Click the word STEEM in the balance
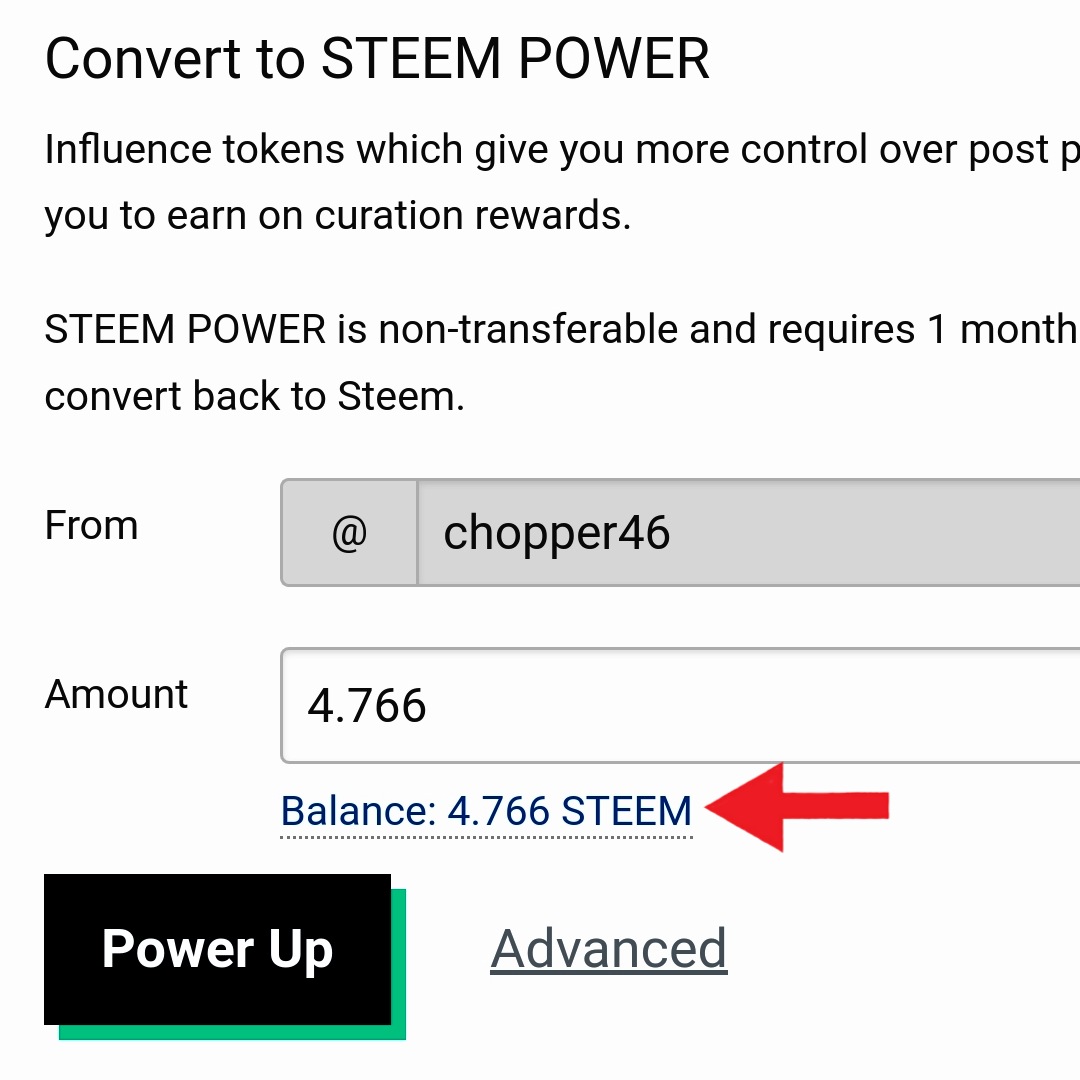The width and height of the screenshot is (1080, 1080). click(626, 811)
